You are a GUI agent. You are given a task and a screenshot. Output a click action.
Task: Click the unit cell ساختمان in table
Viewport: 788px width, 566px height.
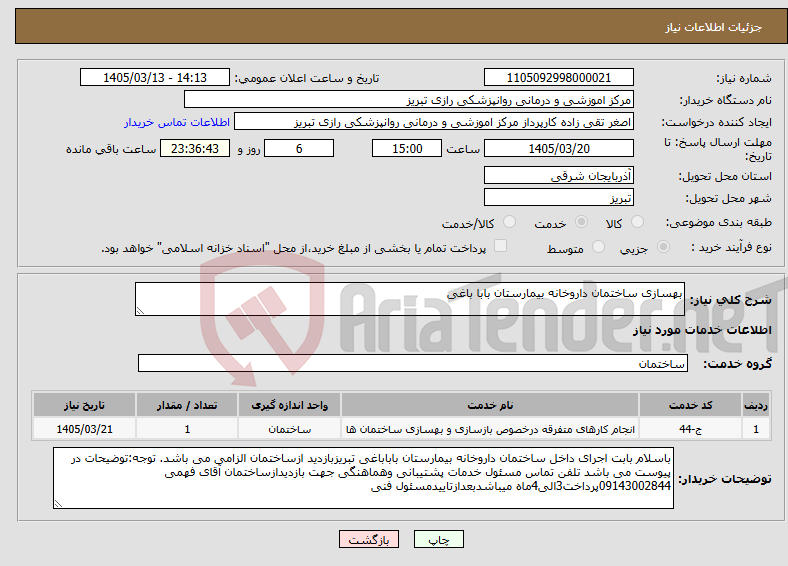pyautogui.click(x=289, y=429)
